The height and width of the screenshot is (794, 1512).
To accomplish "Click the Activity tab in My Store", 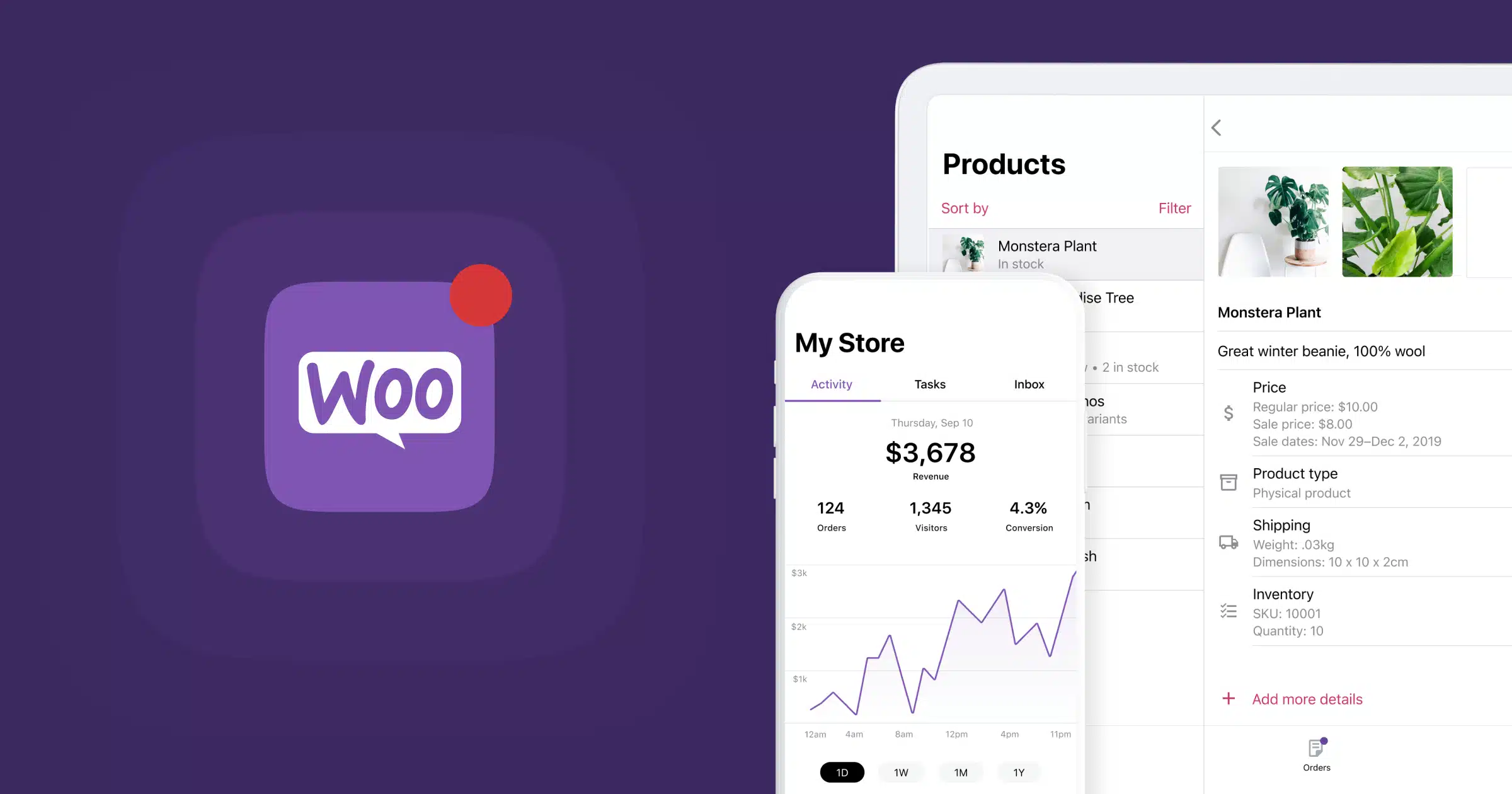I will pyautogui.click(x=831, y=384).
